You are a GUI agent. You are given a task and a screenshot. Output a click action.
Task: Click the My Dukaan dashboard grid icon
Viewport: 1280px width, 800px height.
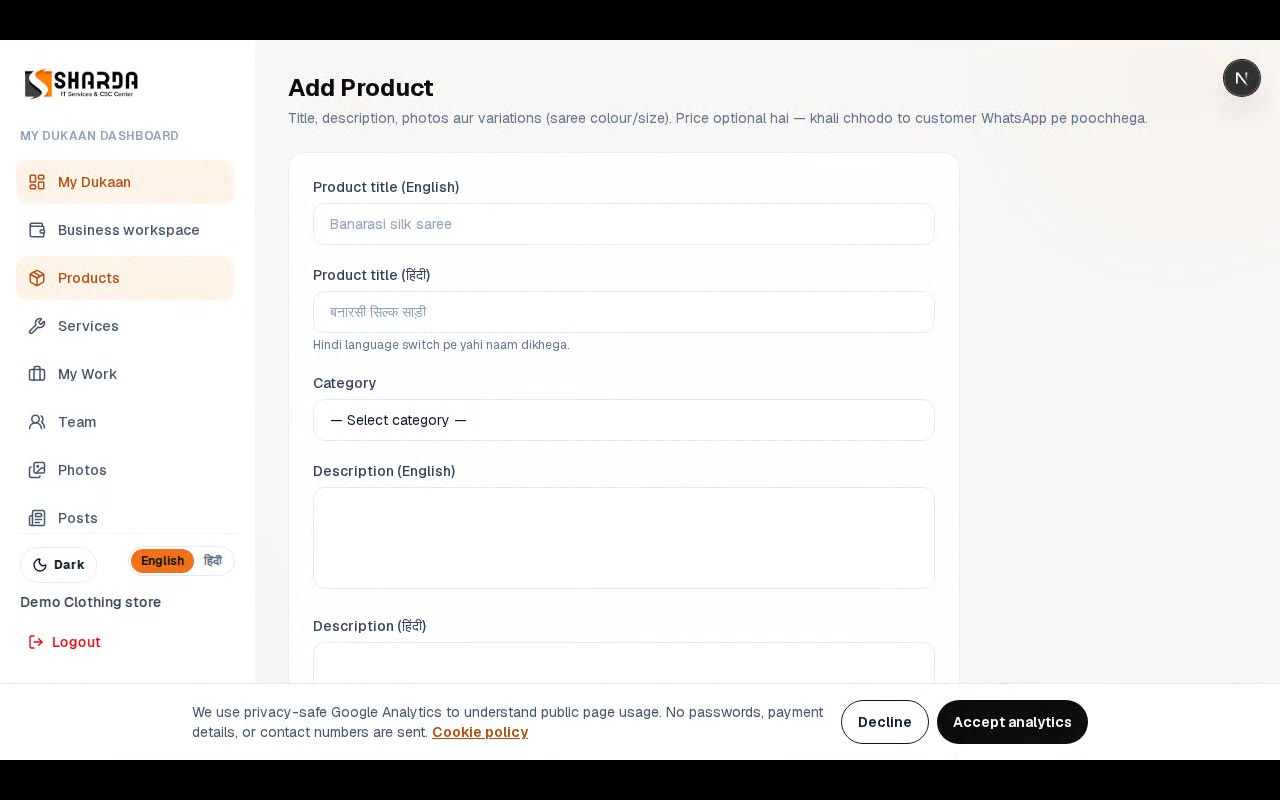[x=37, y=182]
